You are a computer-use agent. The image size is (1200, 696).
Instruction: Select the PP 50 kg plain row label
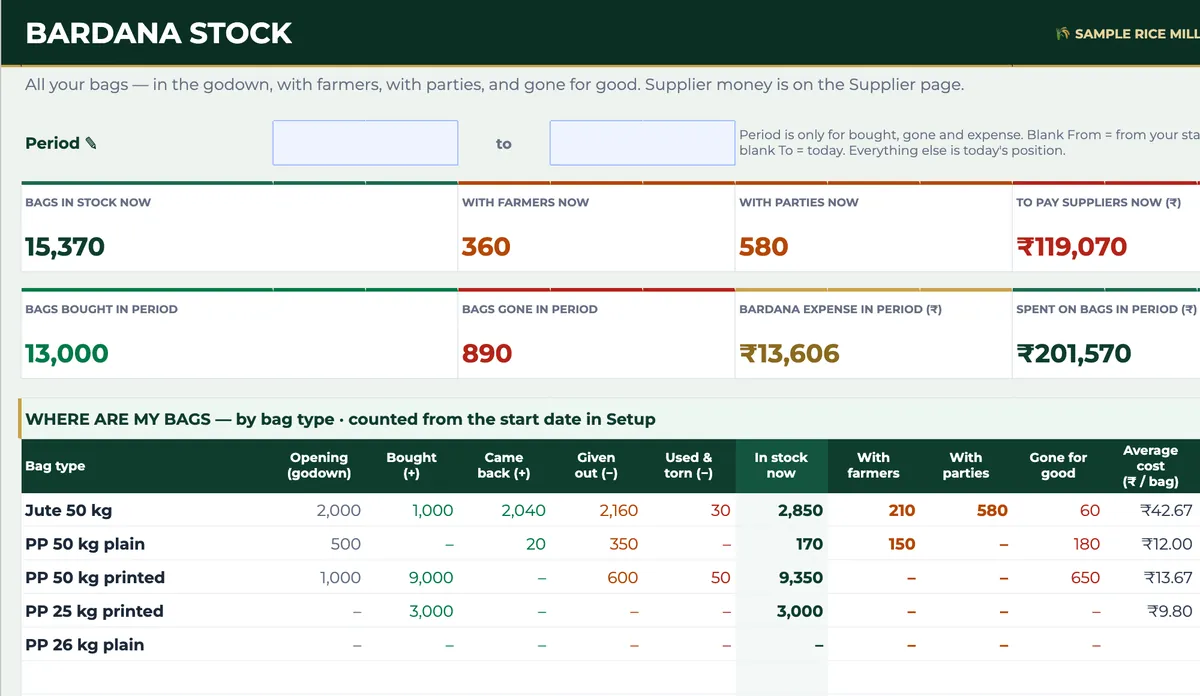[85, 544]
